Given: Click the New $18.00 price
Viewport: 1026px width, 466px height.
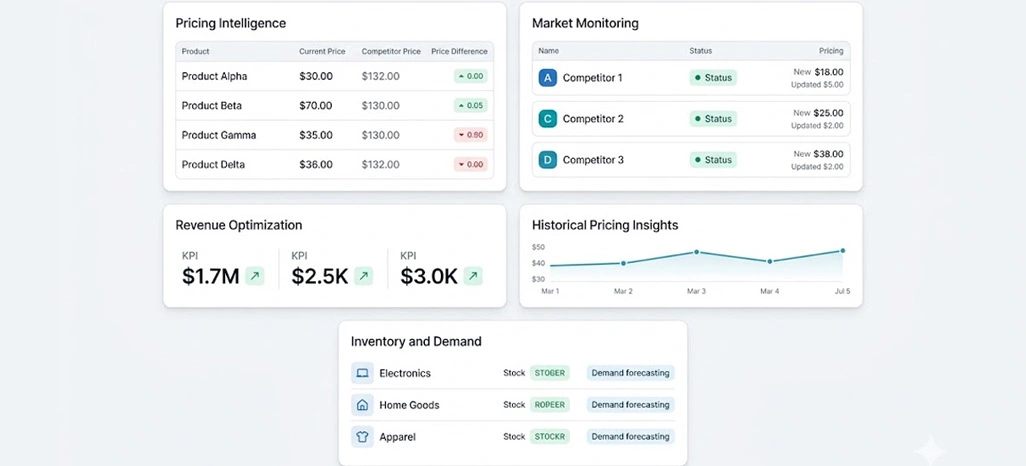Looking at the screenshot, I should pyautogui.click(x=818, y=72).
